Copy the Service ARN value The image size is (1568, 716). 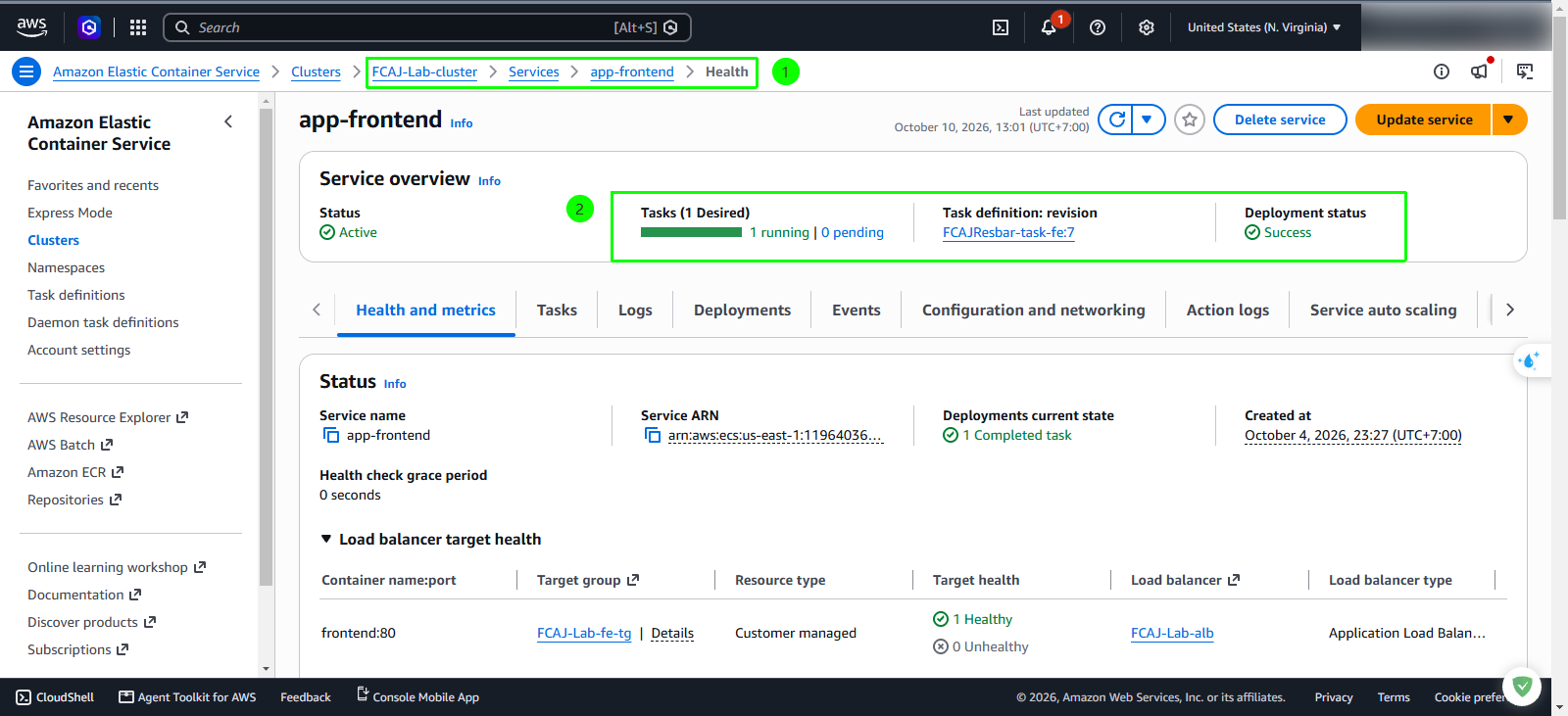tap(653, 435)
